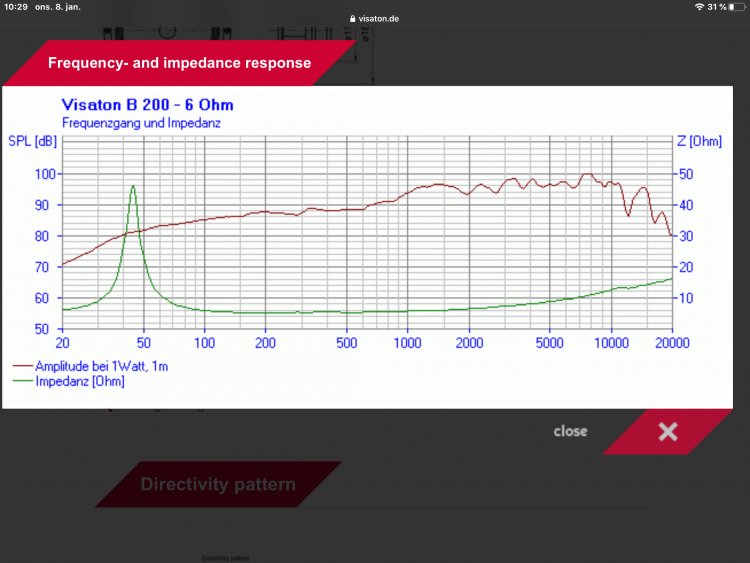The image size is (750, 563).
Task: Click the 'Z [Ohm]' axis label
Action: pyautogui.click(x=699, y=141)
